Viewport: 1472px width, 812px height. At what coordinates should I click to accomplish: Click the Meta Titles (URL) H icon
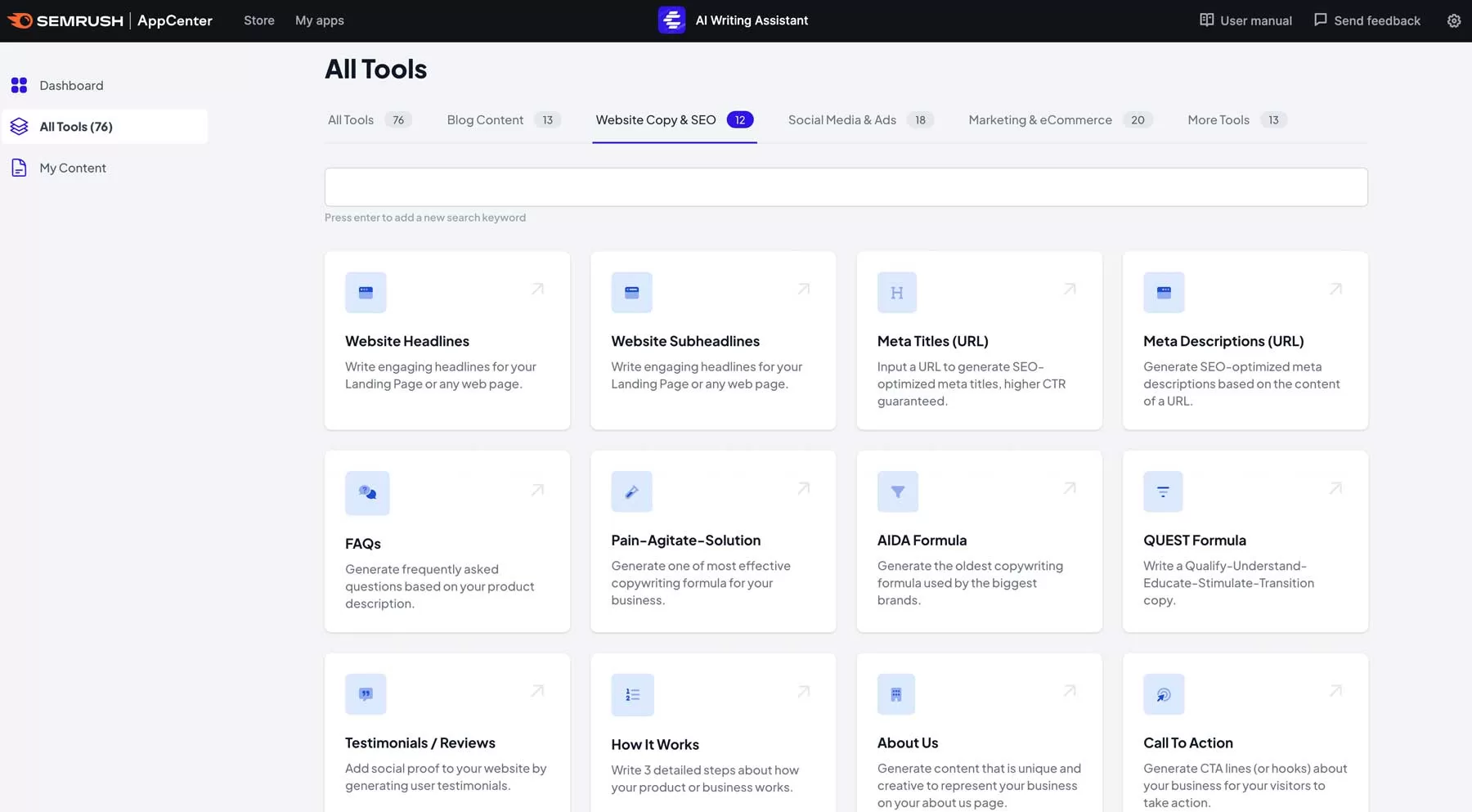pyautogui.click(x=896, y=293)
